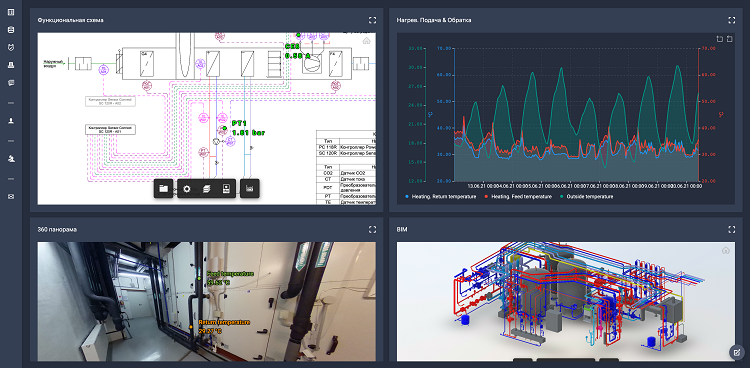Click the CE8 0.58 A sensor label

(298, 51)
